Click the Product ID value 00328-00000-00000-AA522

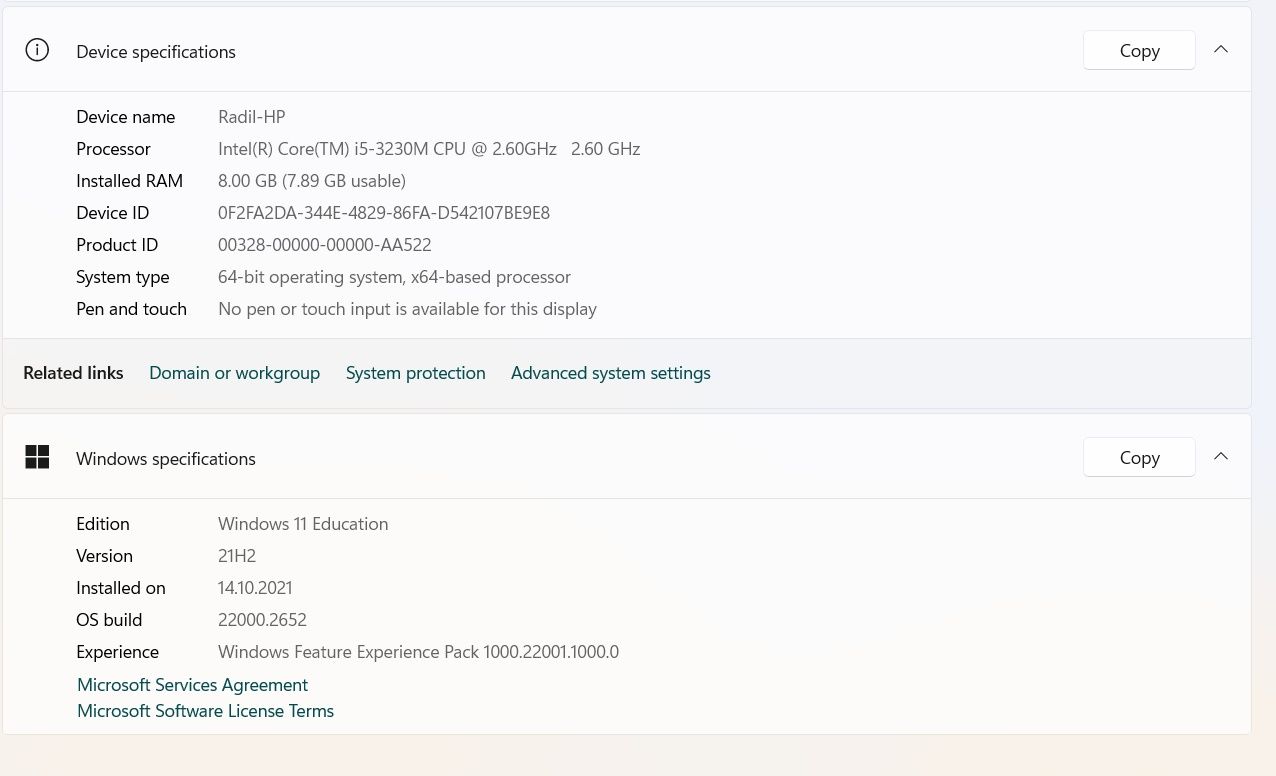pos(325,245)
